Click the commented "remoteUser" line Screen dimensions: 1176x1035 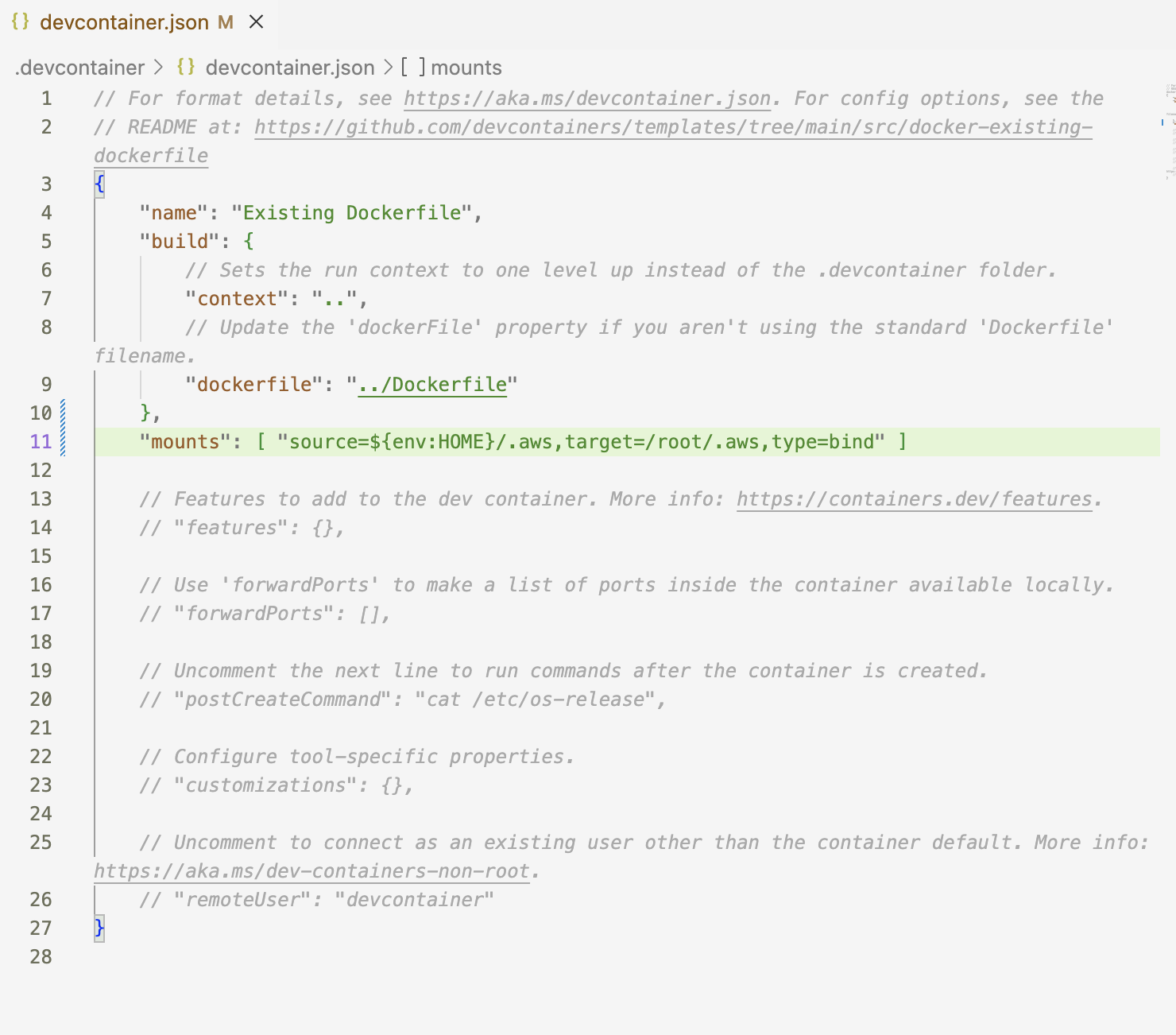317,900
